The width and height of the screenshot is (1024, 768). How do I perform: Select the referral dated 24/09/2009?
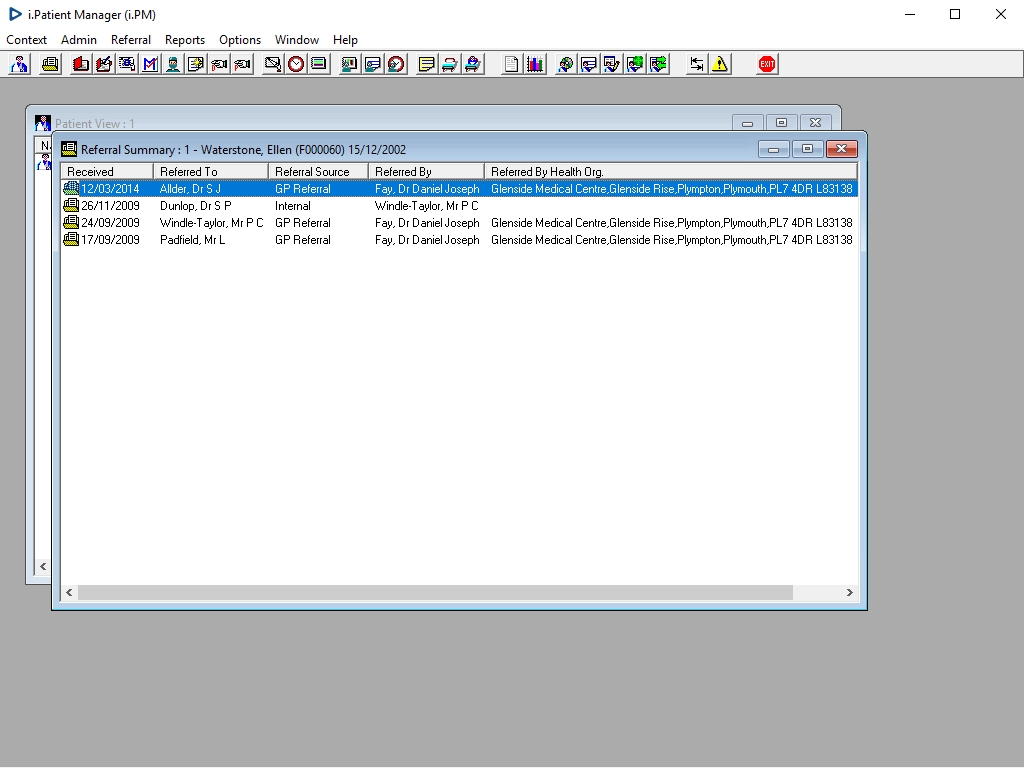(459, 223)
